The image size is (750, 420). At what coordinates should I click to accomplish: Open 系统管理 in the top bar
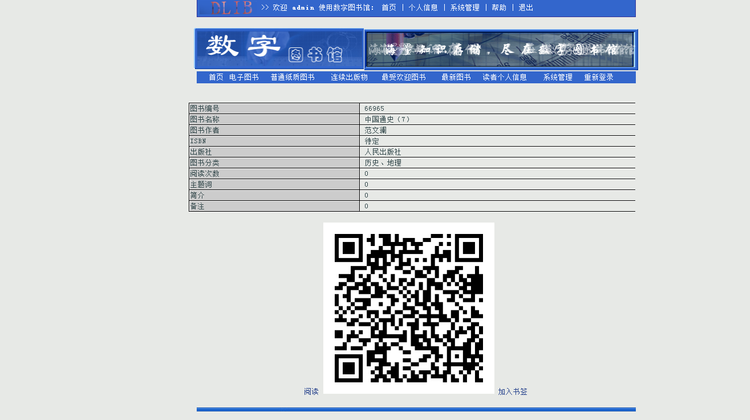464,8
